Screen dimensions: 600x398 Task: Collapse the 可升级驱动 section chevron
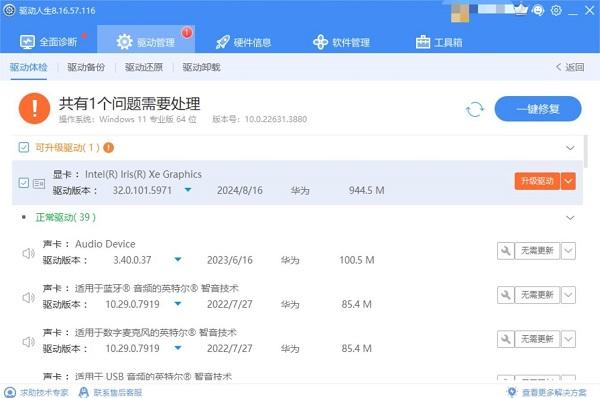(570, 148)
